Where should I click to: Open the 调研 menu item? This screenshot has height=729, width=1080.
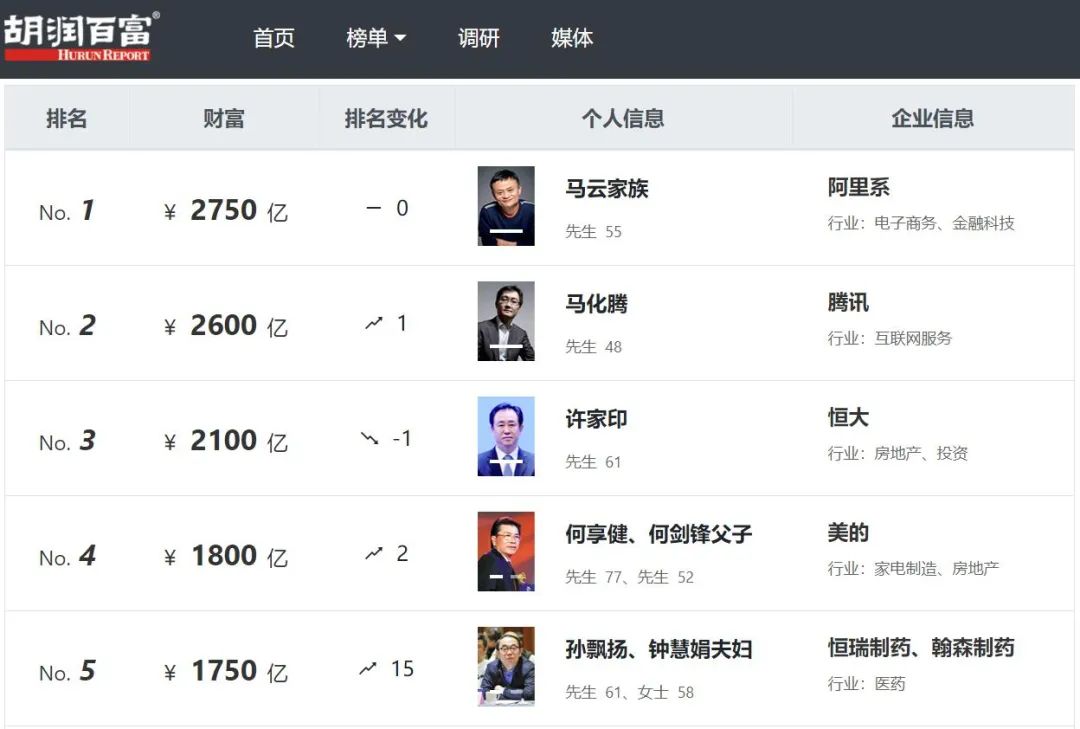(478, 38)
